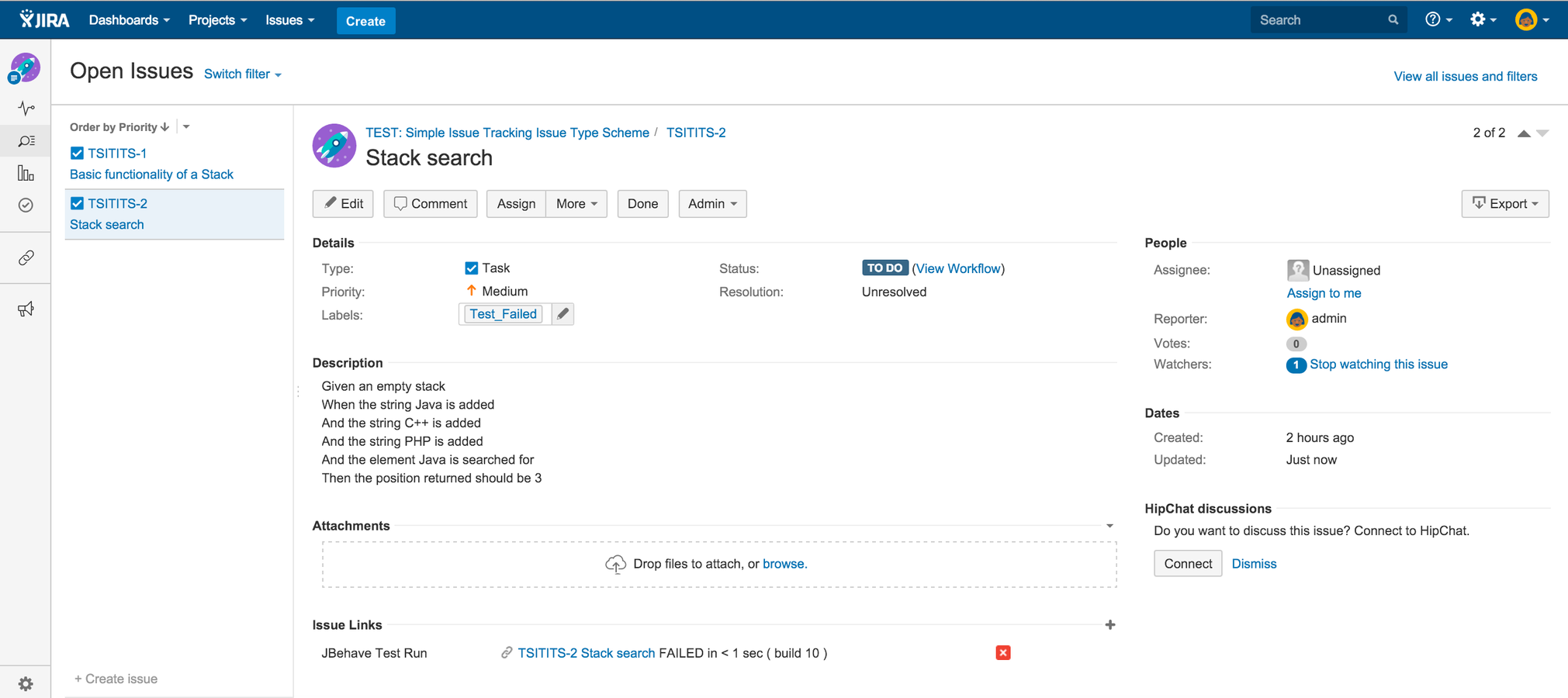Click the TO DO status badge
1568x698 pixels.
[885, 268]
